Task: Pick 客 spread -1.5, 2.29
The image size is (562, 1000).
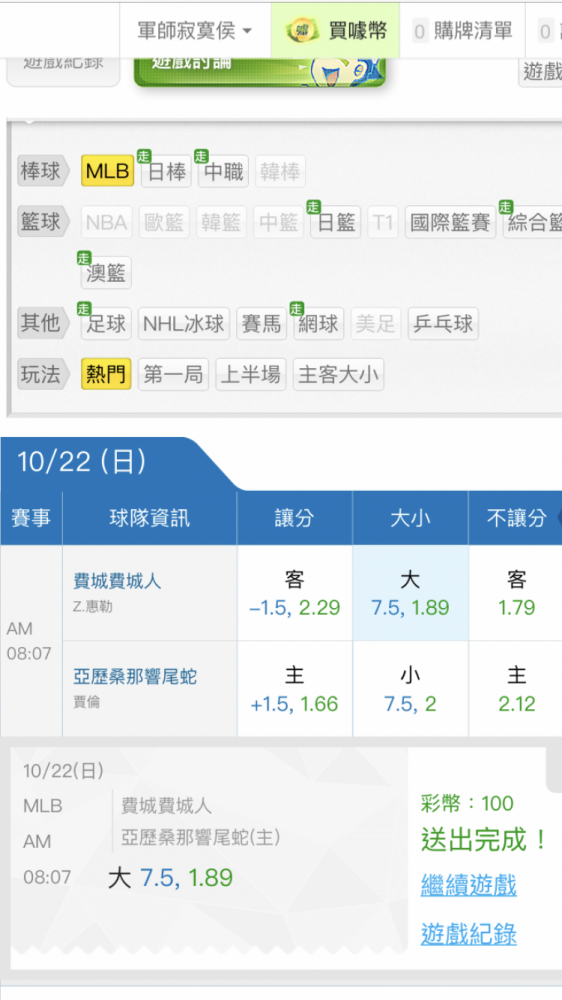Action: click(295, 593)
